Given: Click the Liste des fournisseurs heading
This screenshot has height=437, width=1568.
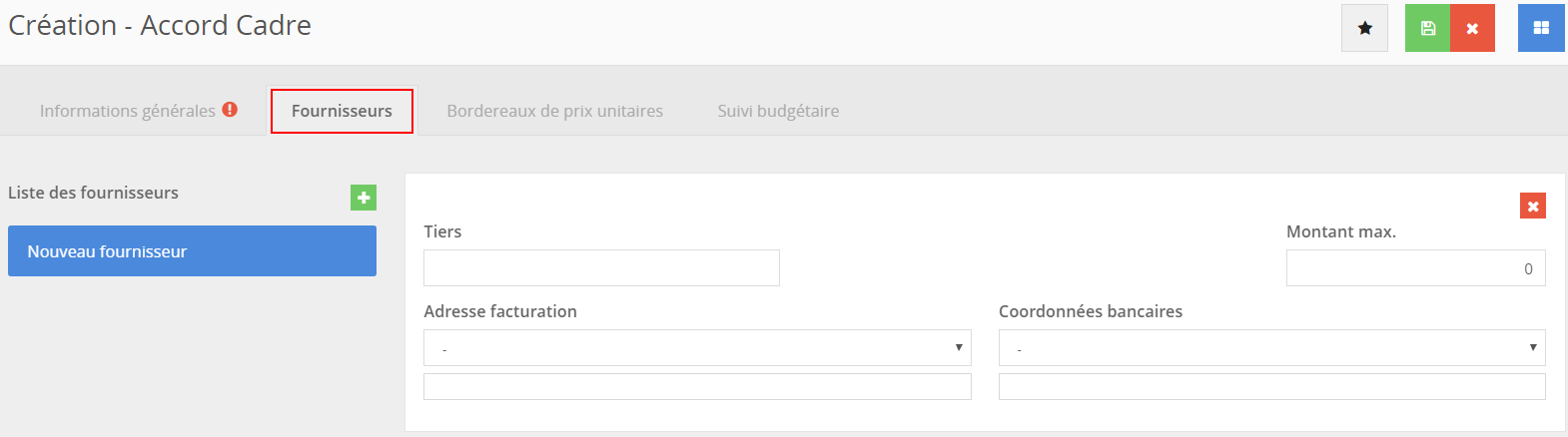Looking at the screenshot, I should pyautogui.click(x=93, y=193).
